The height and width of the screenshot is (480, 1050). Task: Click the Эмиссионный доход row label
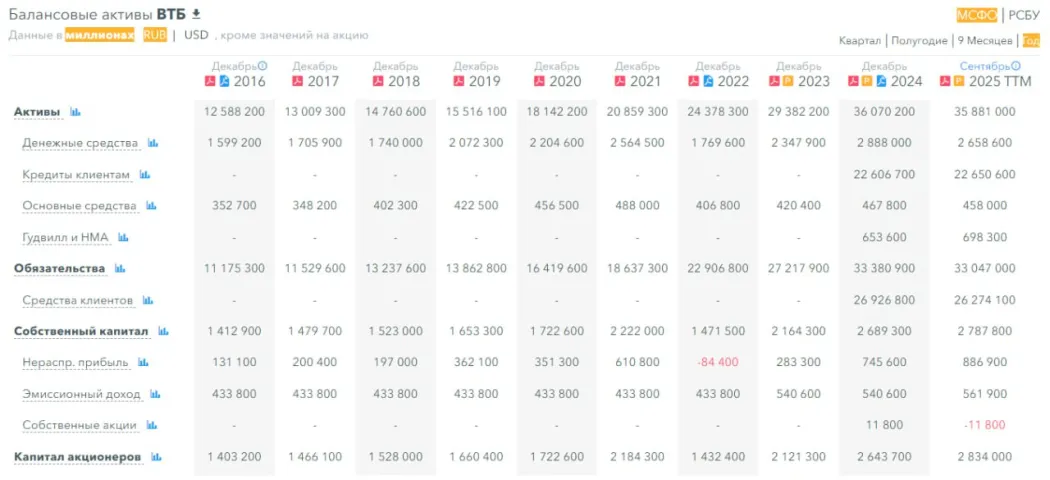[81, 394]
